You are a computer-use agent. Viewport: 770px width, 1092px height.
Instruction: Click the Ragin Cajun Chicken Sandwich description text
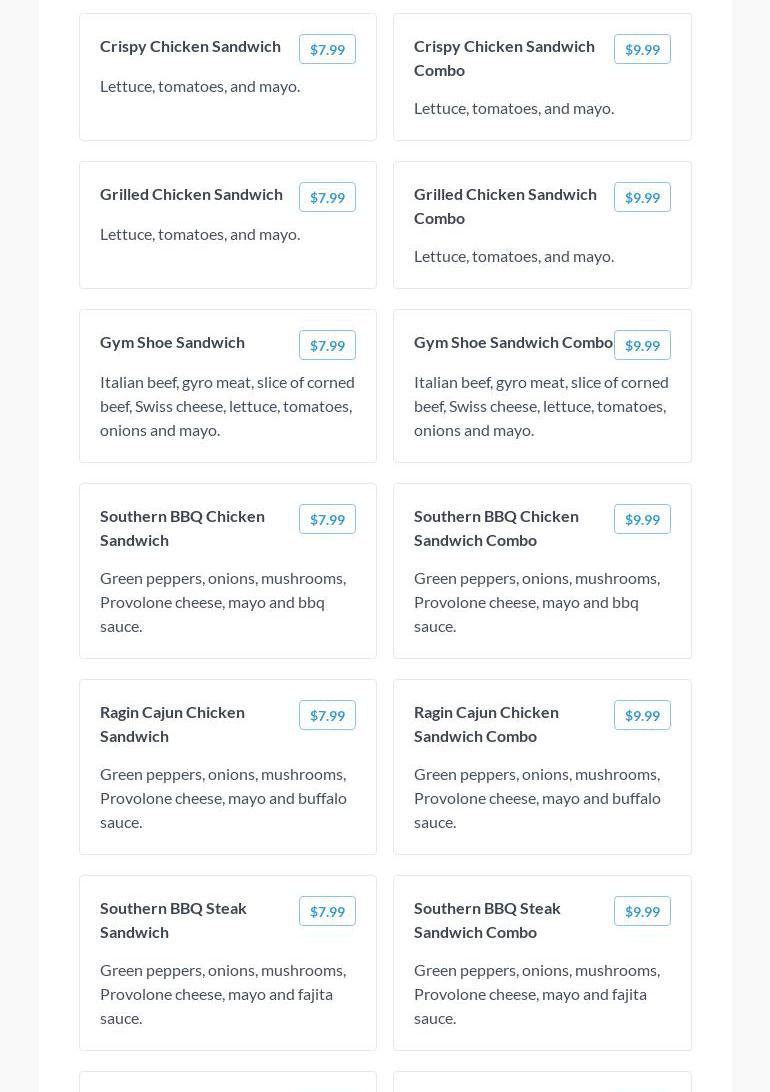[223, 798]
